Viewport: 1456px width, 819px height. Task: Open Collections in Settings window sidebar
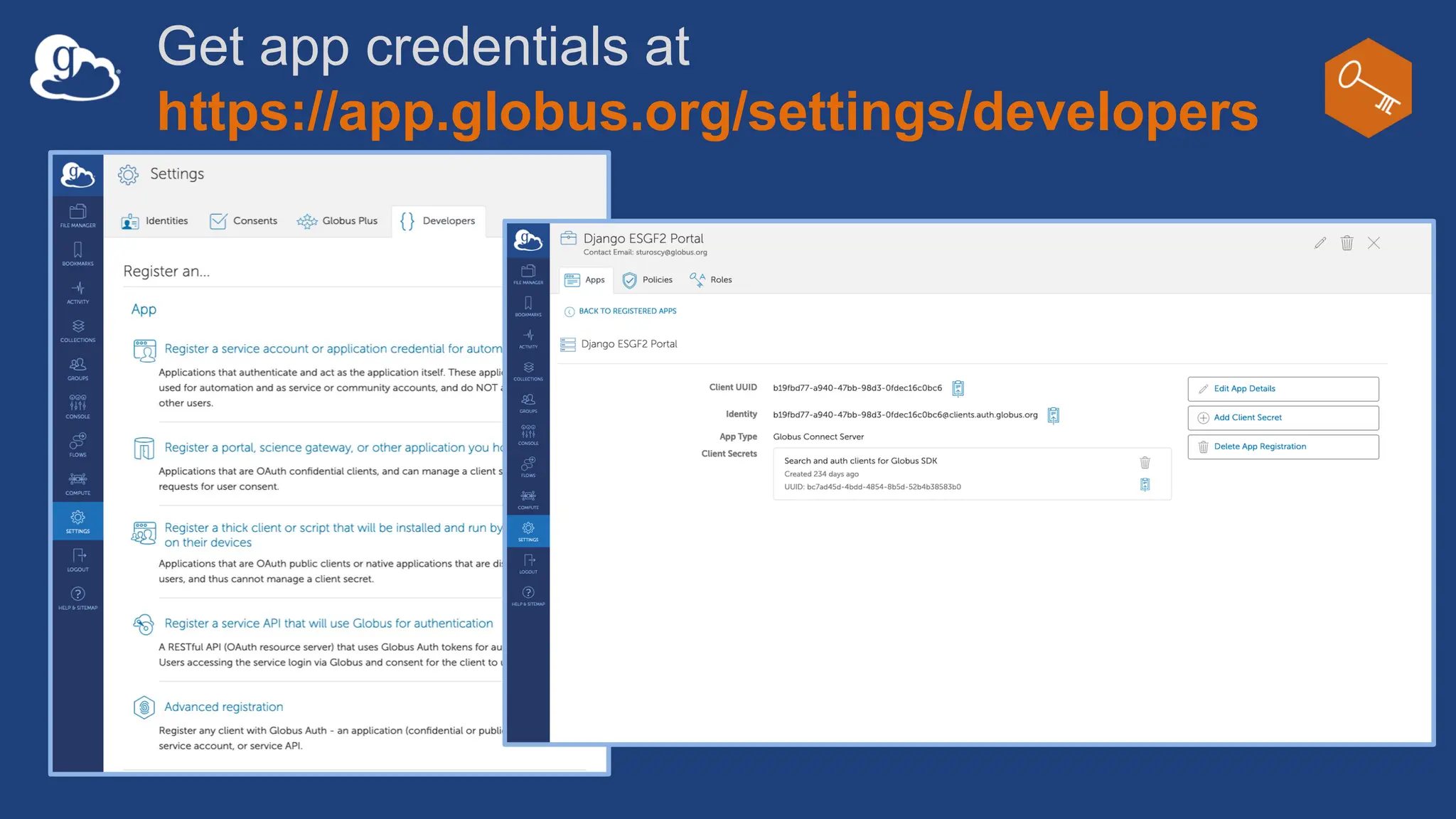(77, 331)
